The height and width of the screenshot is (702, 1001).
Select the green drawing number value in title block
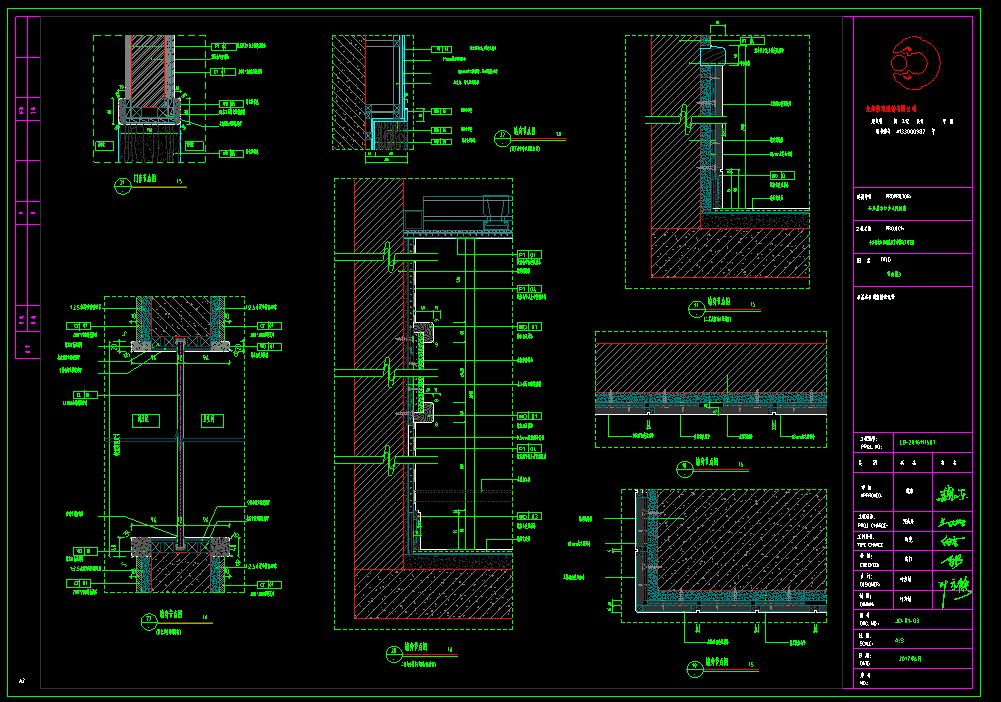click(x=908, y=621)
